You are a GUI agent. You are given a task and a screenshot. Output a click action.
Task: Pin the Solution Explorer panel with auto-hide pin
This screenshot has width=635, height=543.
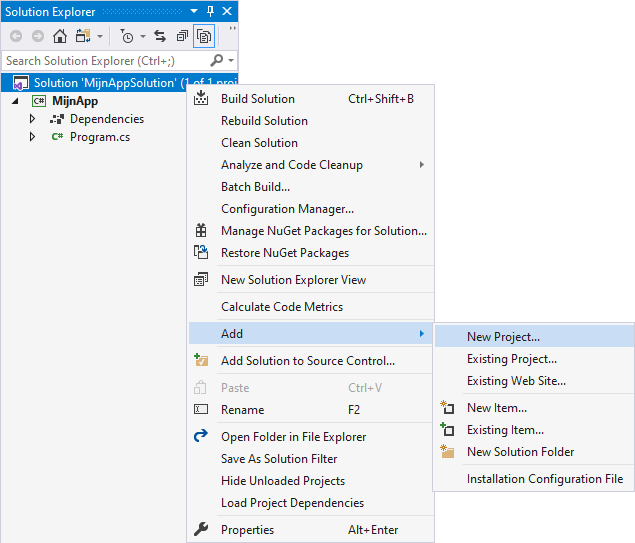[x=210, y=12]
